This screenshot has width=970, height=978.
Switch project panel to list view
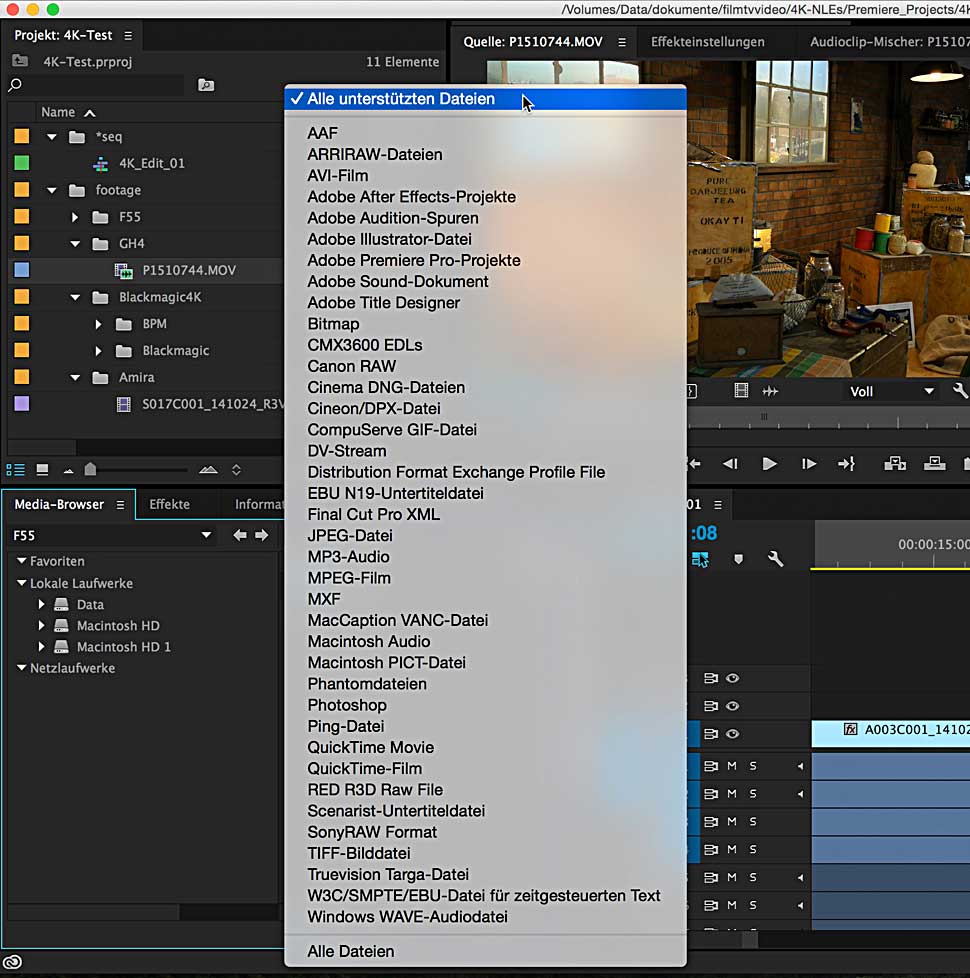pyautogui.click(x=16, y=469)
